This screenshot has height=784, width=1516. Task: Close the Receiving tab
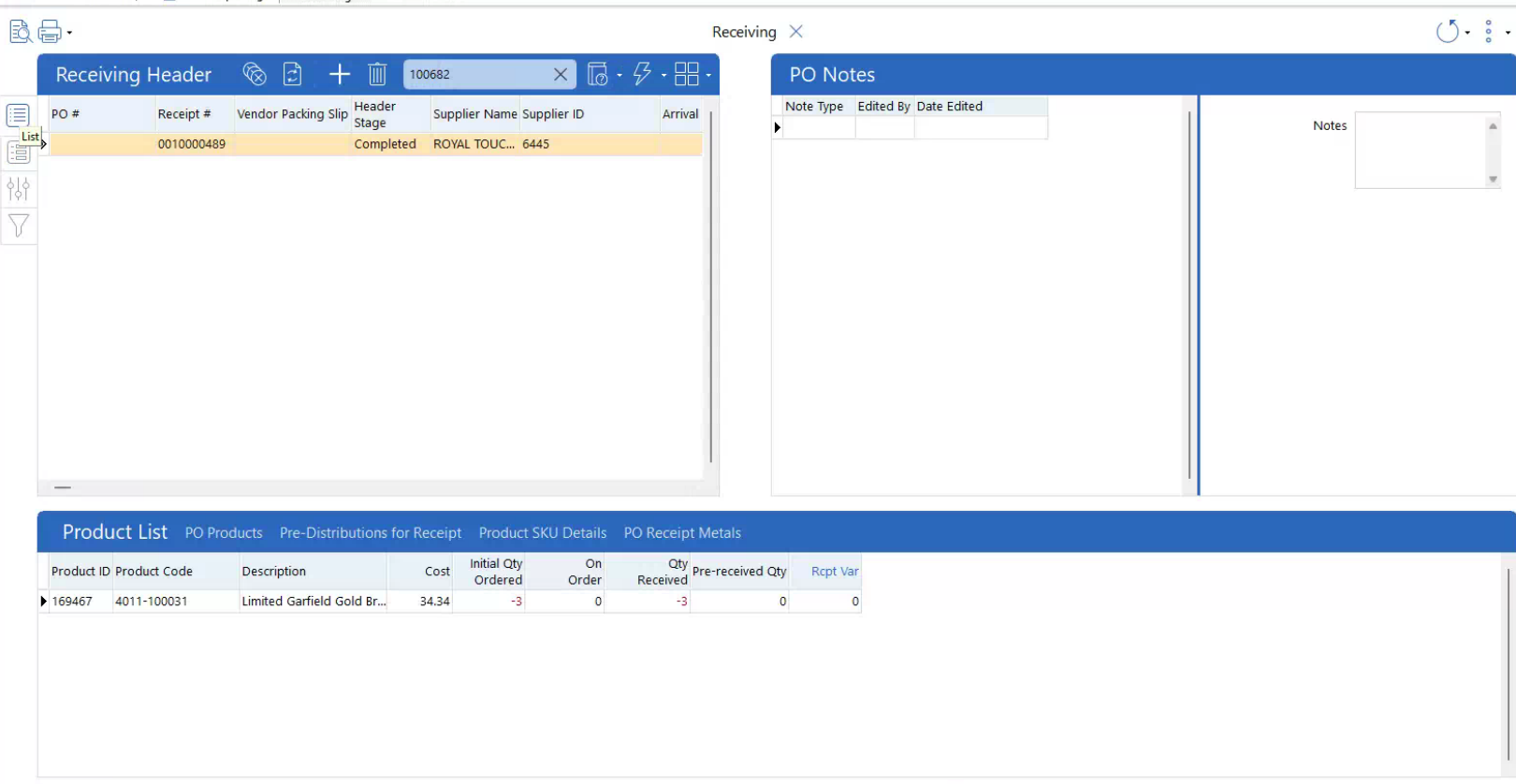[796, 31]
